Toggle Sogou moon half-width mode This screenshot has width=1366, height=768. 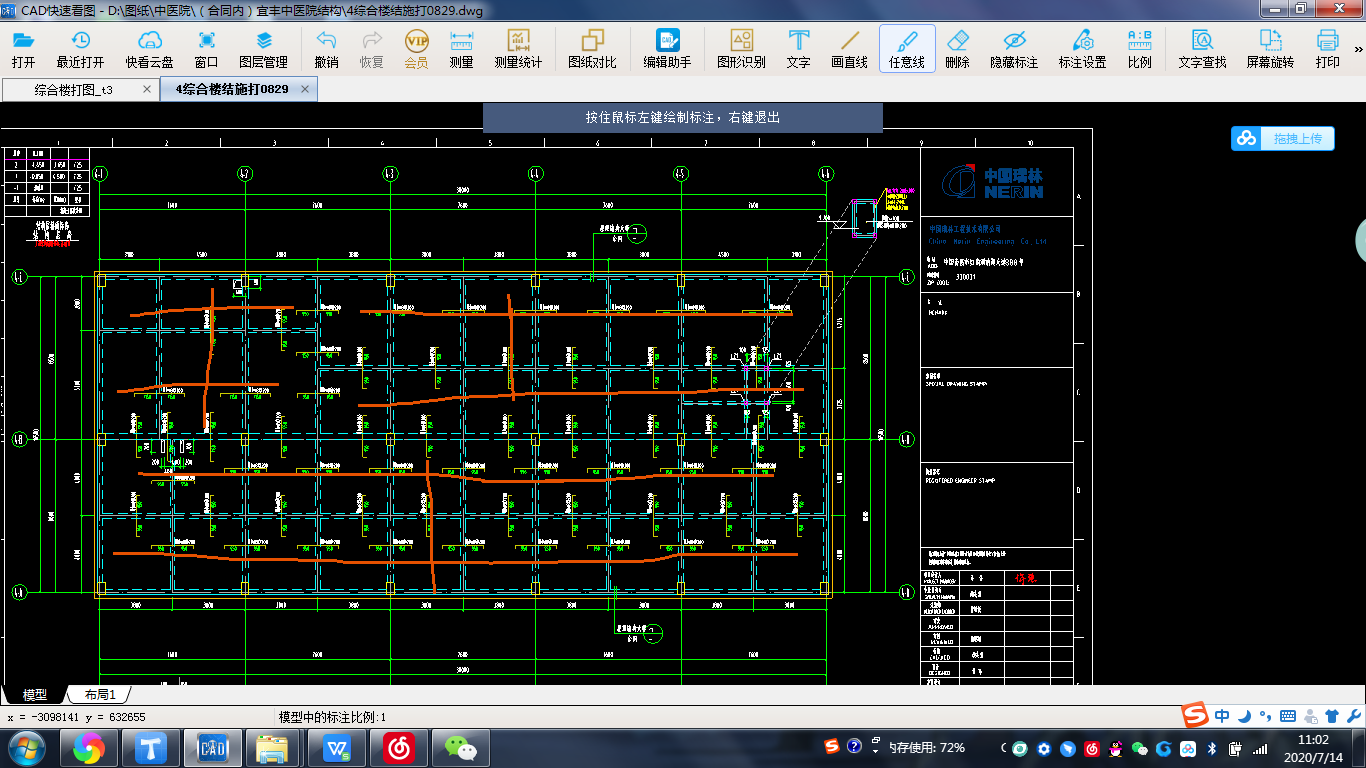tap(1244, 716)
